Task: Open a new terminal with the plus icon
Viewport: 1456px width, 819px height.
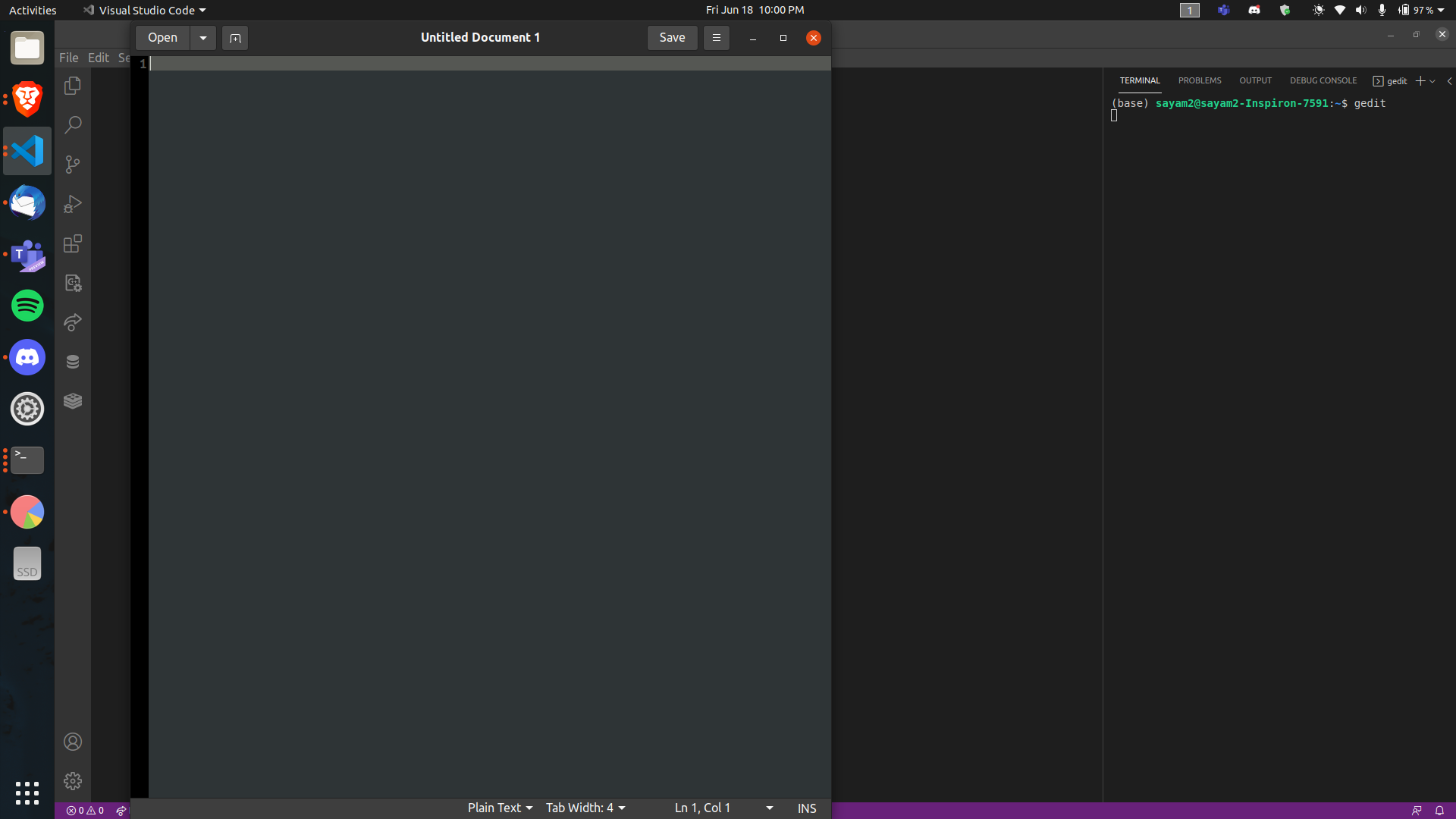Action: [x=1421, y=80]
